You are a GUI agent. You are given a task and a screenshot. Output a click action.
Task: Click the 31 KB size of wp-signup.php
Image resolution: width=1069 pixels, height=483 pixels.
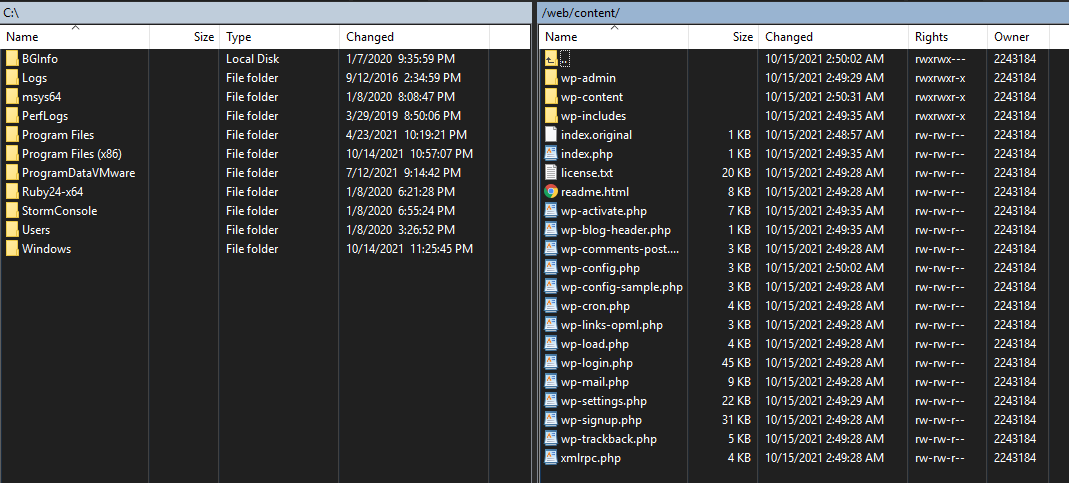tap(736, 420)
